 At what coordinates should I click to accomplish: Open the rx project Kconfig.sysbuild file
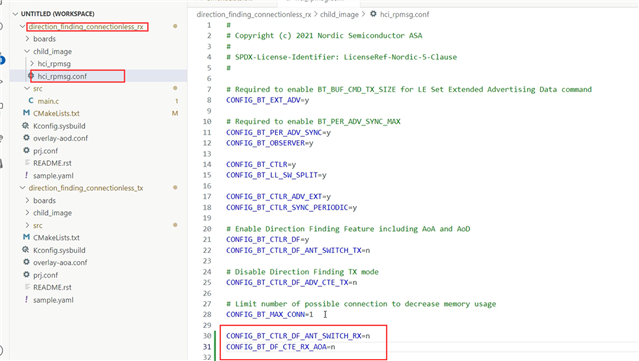(59, 126)
